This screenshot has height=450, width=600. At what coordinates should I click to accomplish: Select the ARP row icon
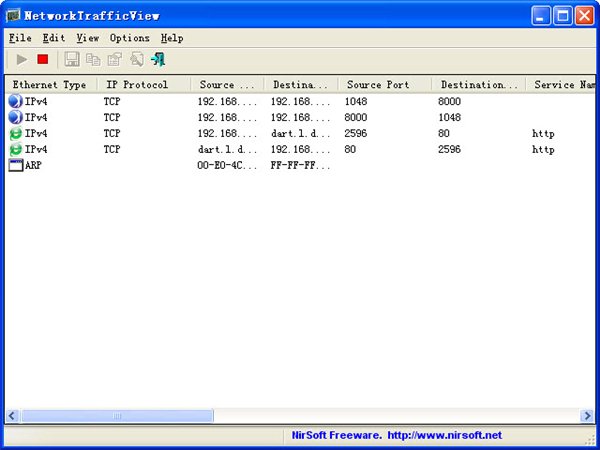(x=15, y=165)
